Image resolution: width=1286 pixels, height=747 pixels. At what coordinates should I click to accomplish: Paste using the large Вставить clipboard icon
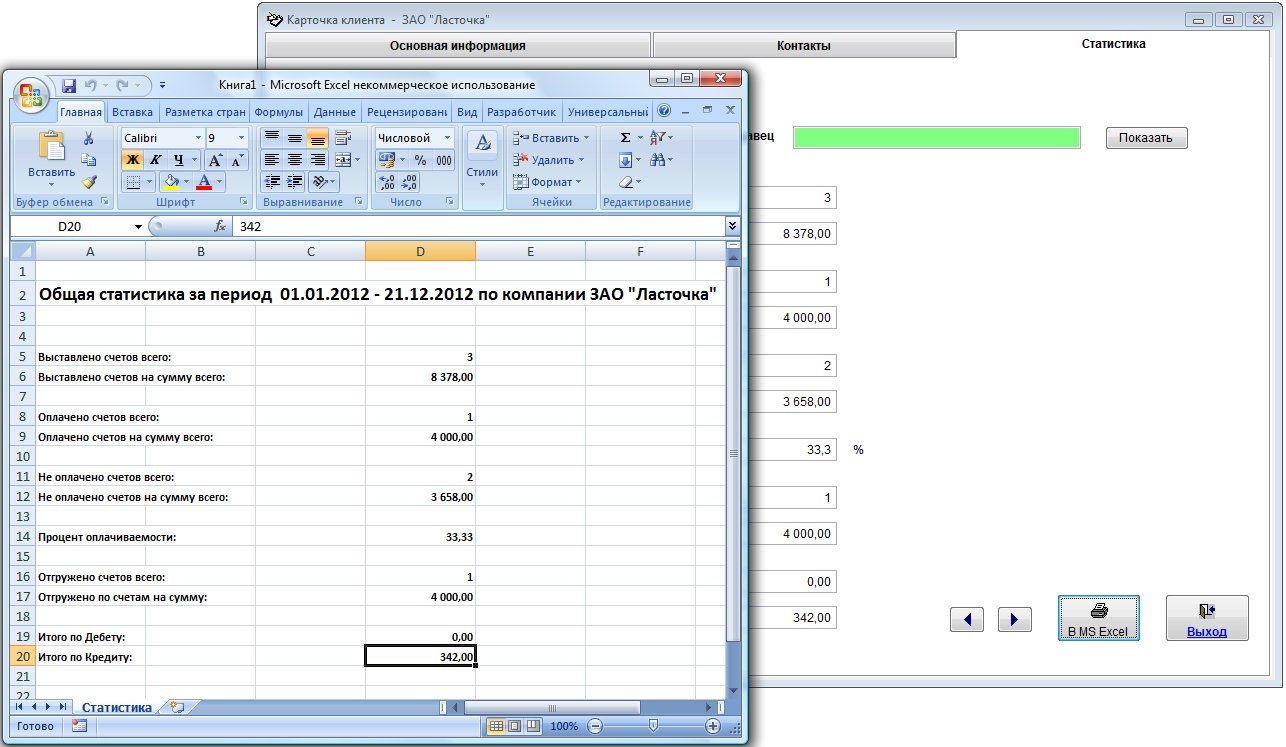51,147
